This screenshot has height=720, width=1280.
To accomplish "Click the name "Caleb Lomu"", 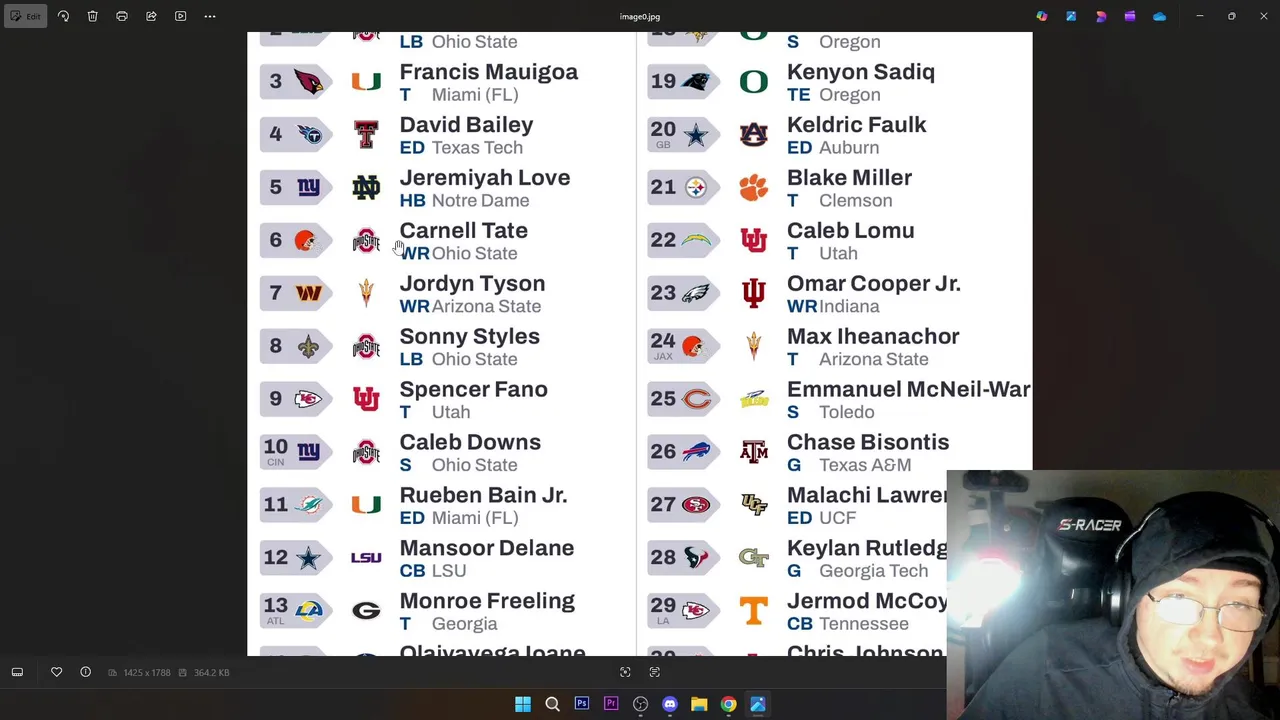I will (x=851, y=231).
